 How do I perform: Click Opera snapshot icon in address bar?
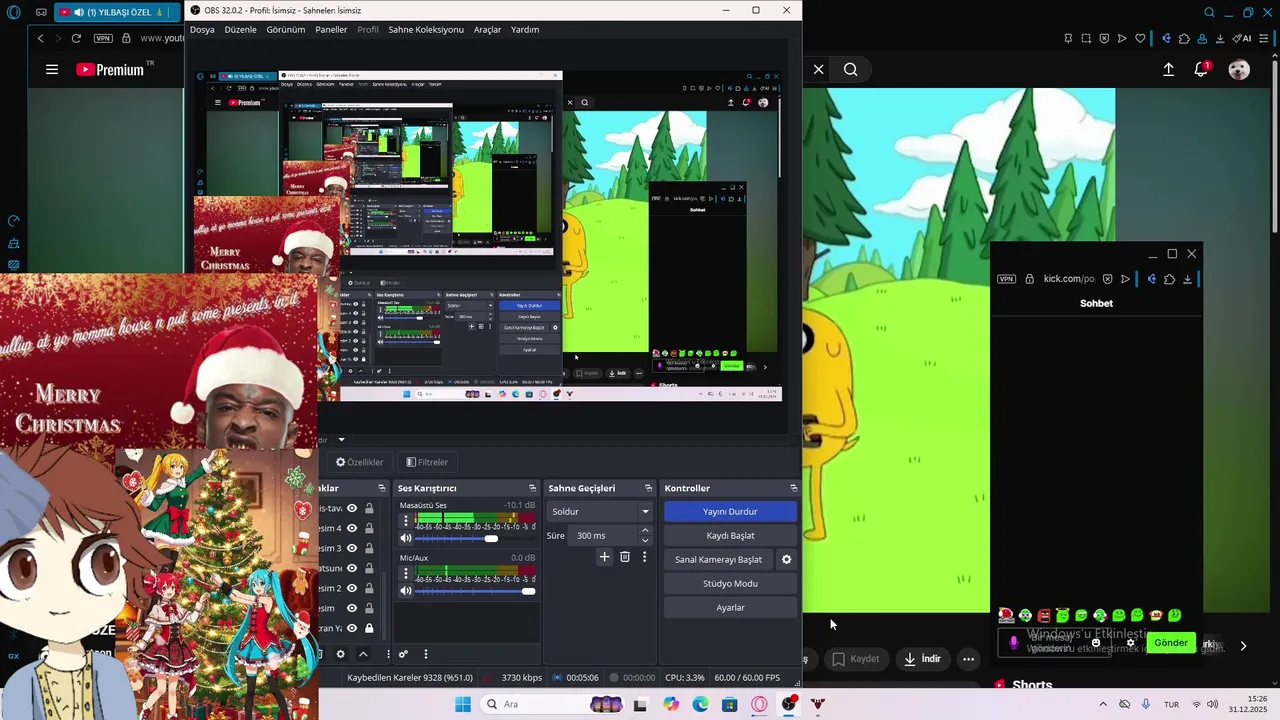coord(1086,38)
